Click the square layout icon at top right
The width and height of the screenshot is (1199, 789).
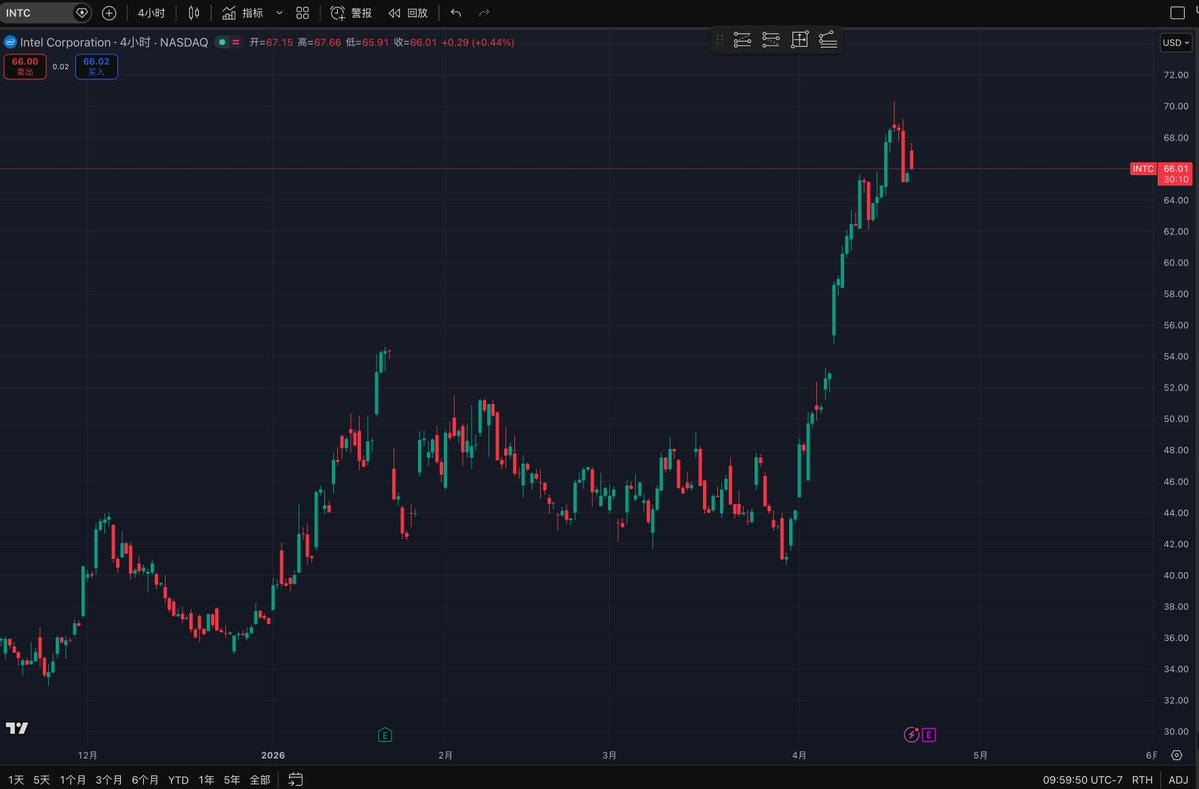[1178, 13]
